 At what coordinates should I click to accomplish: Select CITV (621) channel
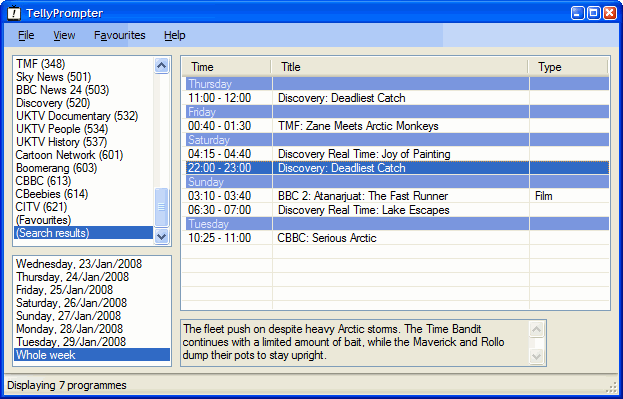[x=83, y=207]
